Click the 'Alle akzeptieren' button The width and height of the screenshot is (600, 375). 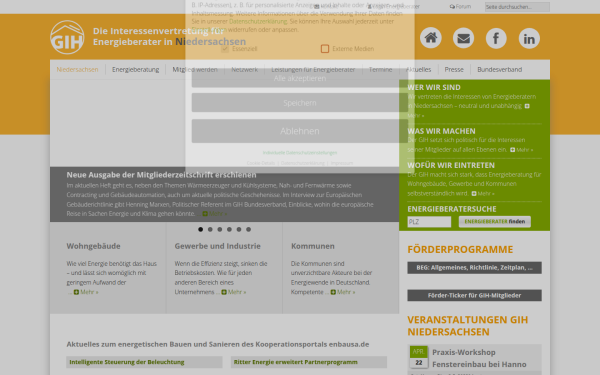(x=300, y=78)
